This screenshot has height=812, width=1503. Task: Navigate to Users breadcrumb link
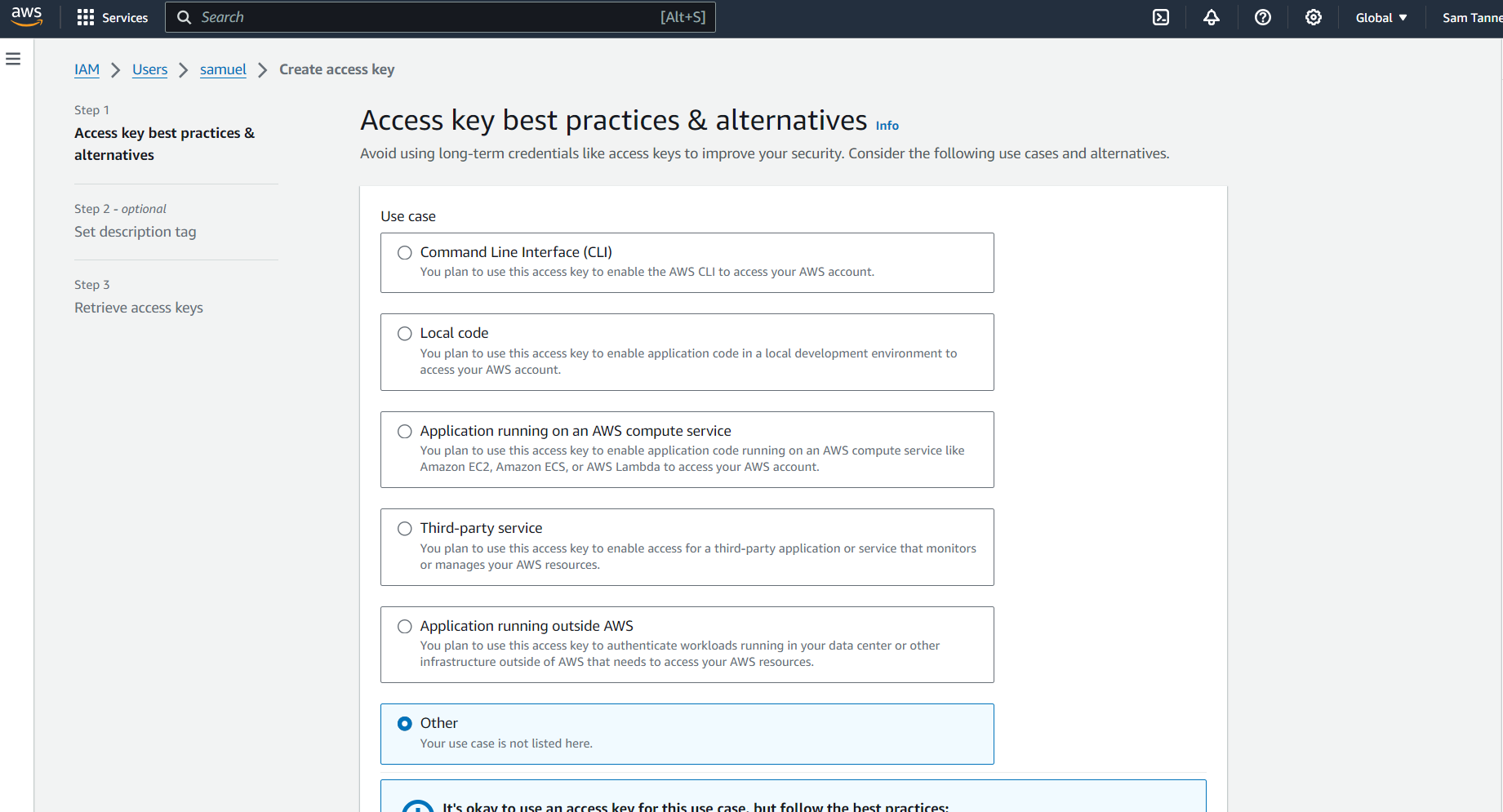tap(149, 69)
